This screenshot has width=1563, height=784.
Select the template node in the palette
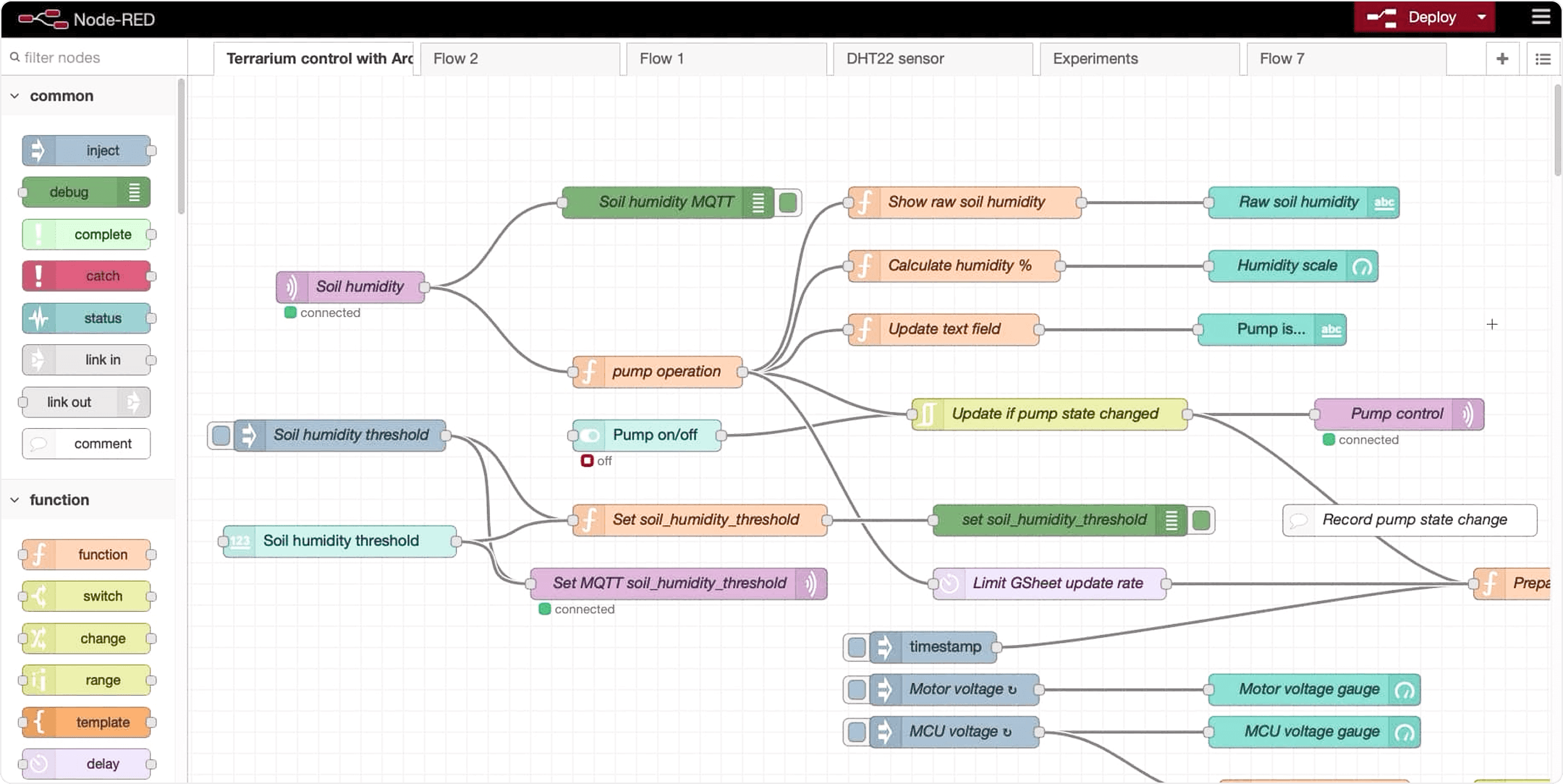pos(85,722)
